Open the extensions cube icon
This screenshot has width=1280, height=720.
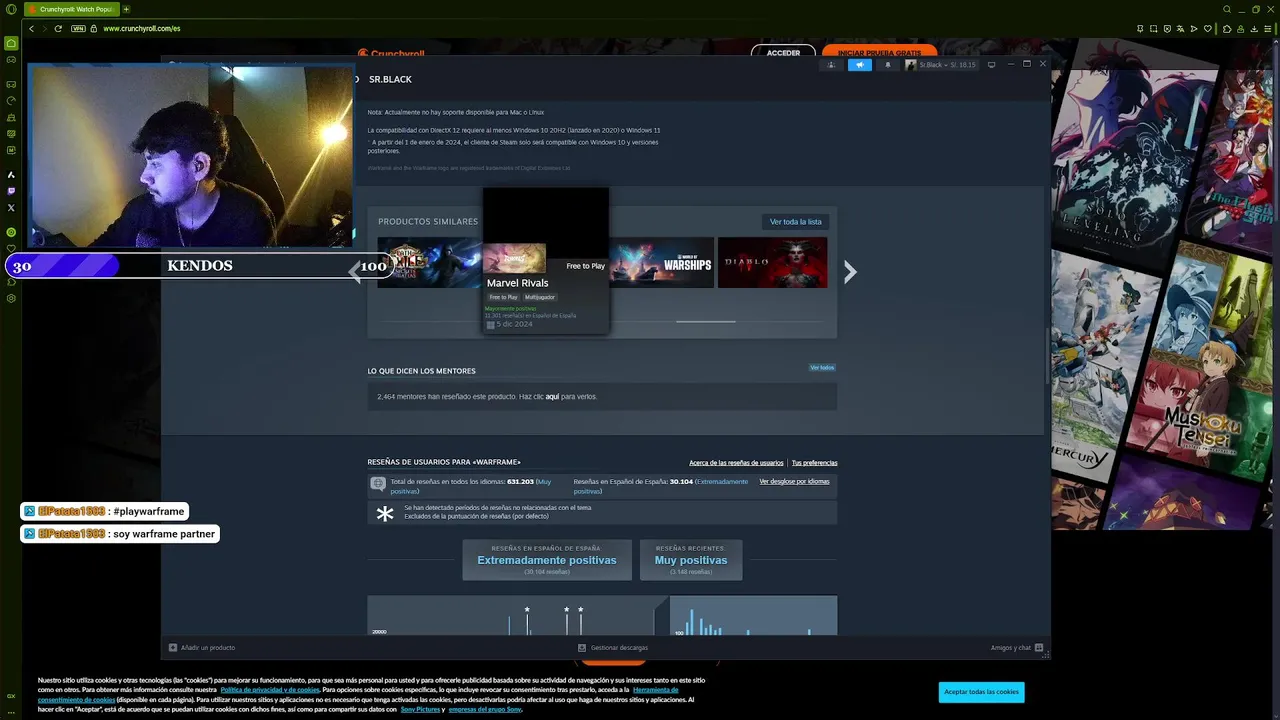point(1227,29)
